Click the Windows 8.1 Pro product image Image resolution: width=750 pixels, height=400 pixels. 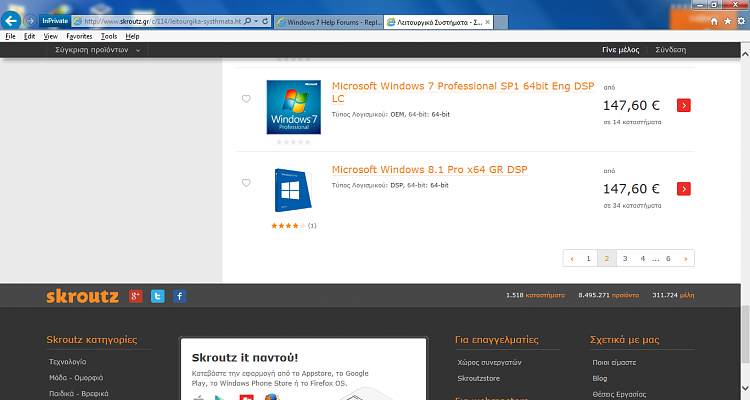(293, 190)
